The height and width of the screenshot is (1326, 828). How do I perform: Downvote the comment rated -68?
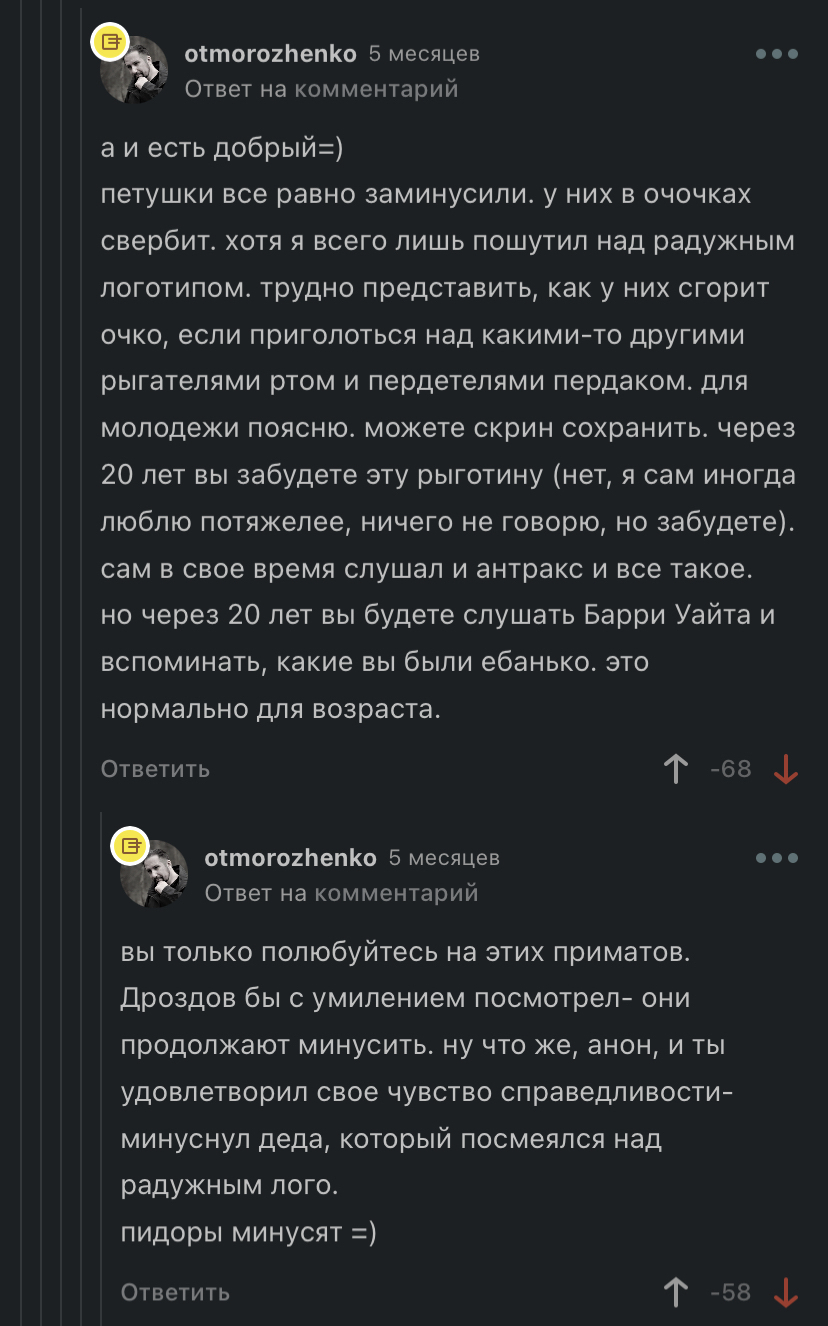coord(786,769)
